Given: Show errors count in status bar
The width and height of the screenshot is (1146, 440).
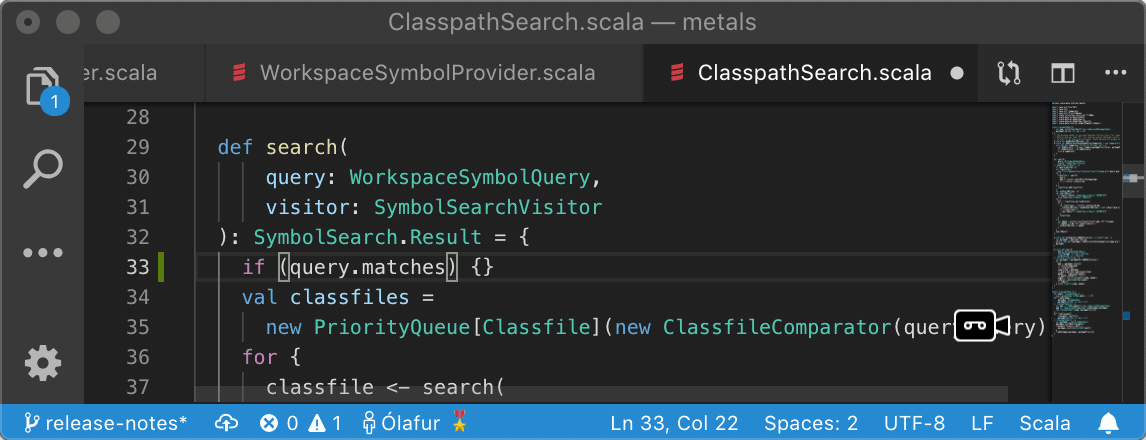Looking at the screenshot, I should [279, 422].
